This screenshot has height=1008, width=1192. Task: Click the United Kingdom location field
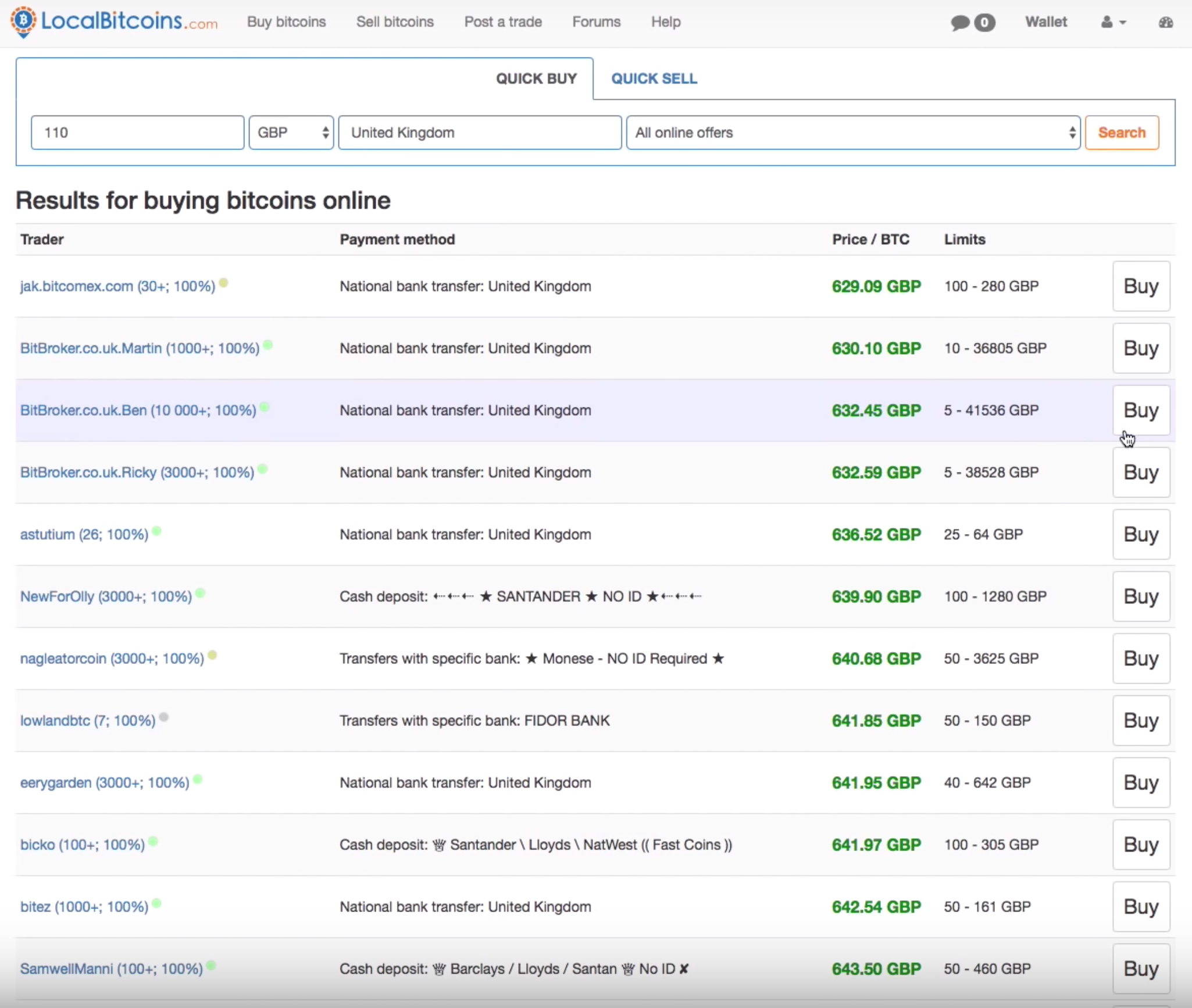point(480,133)
